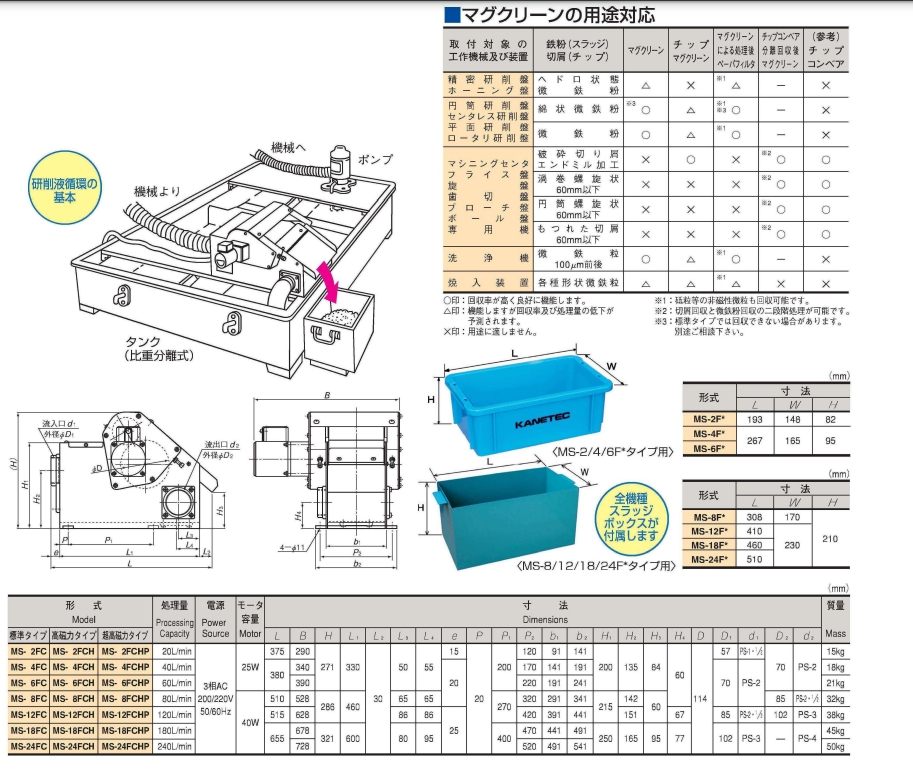Click the 15kg mass cell
Viewport: 913px width, 778px height.
coord(836,652)
